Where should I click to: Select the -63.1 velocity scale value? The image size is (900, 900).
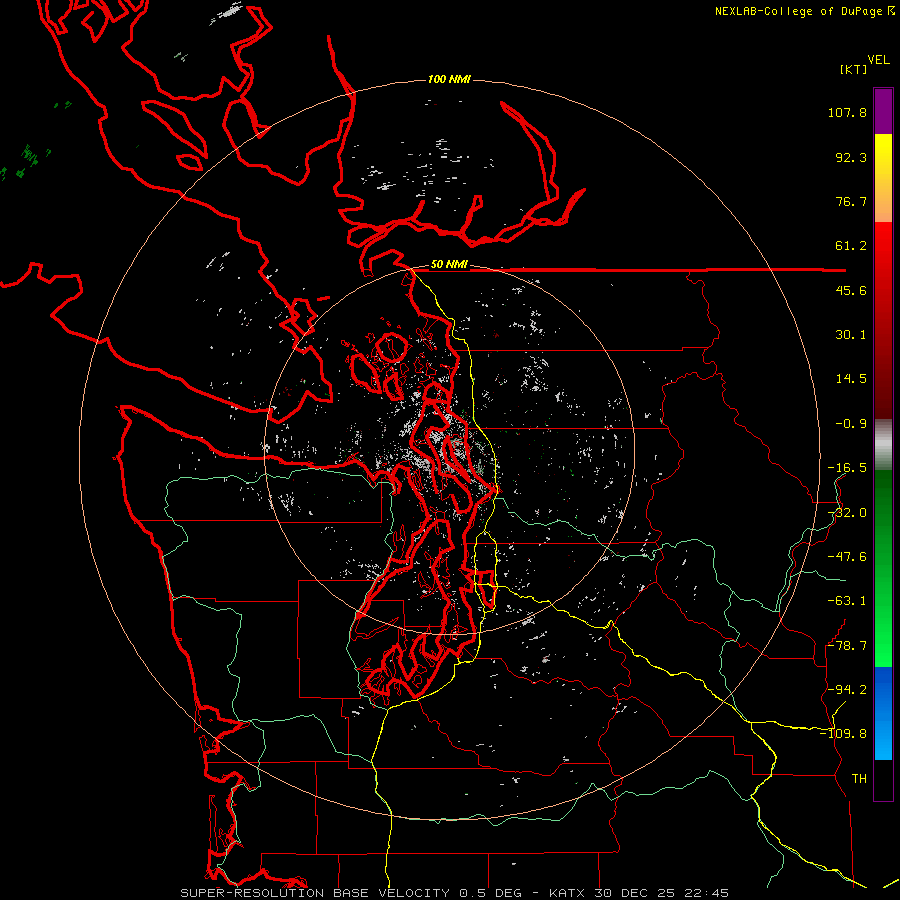(x=847, y=601)
